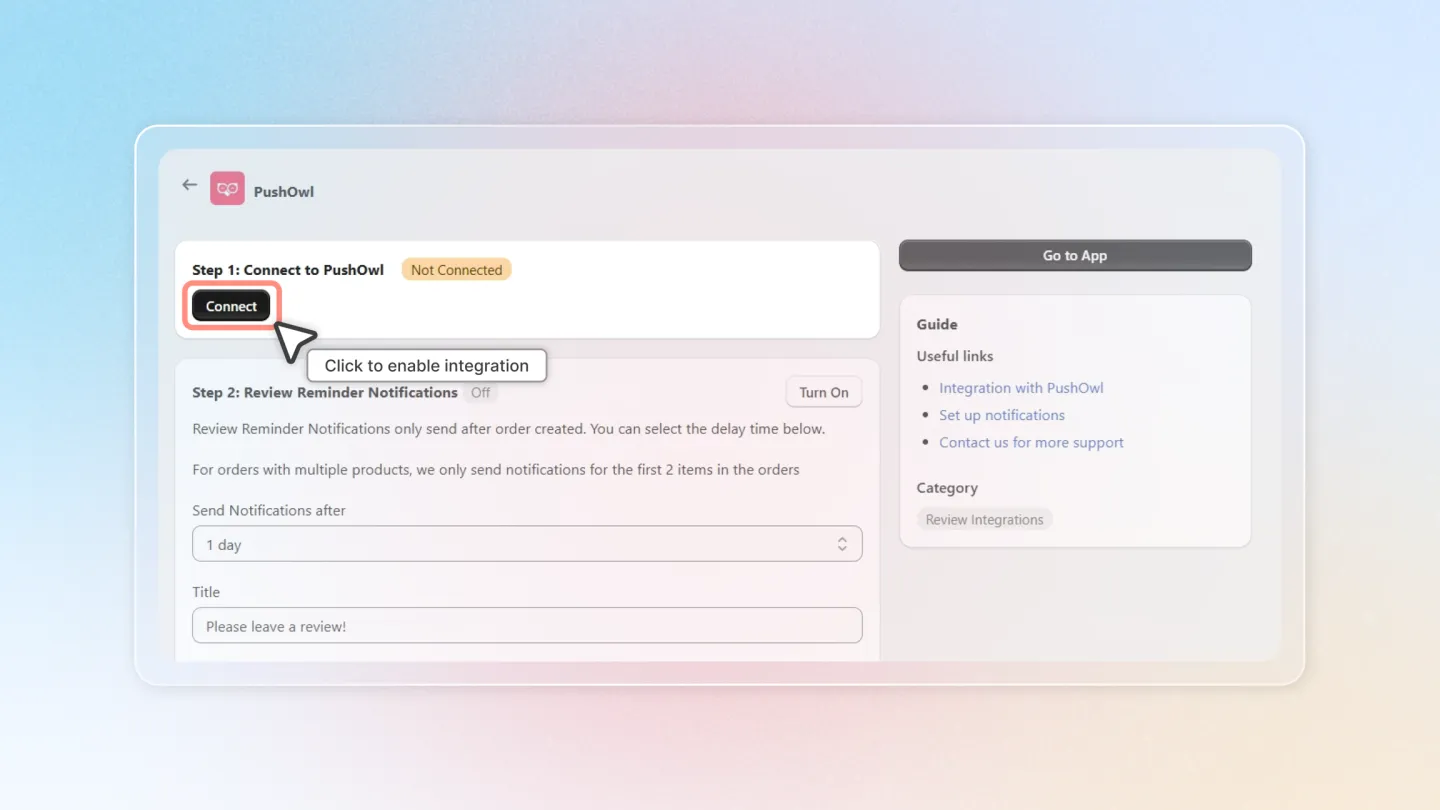Click the Off status badge in Step 2

click(481, 392)
